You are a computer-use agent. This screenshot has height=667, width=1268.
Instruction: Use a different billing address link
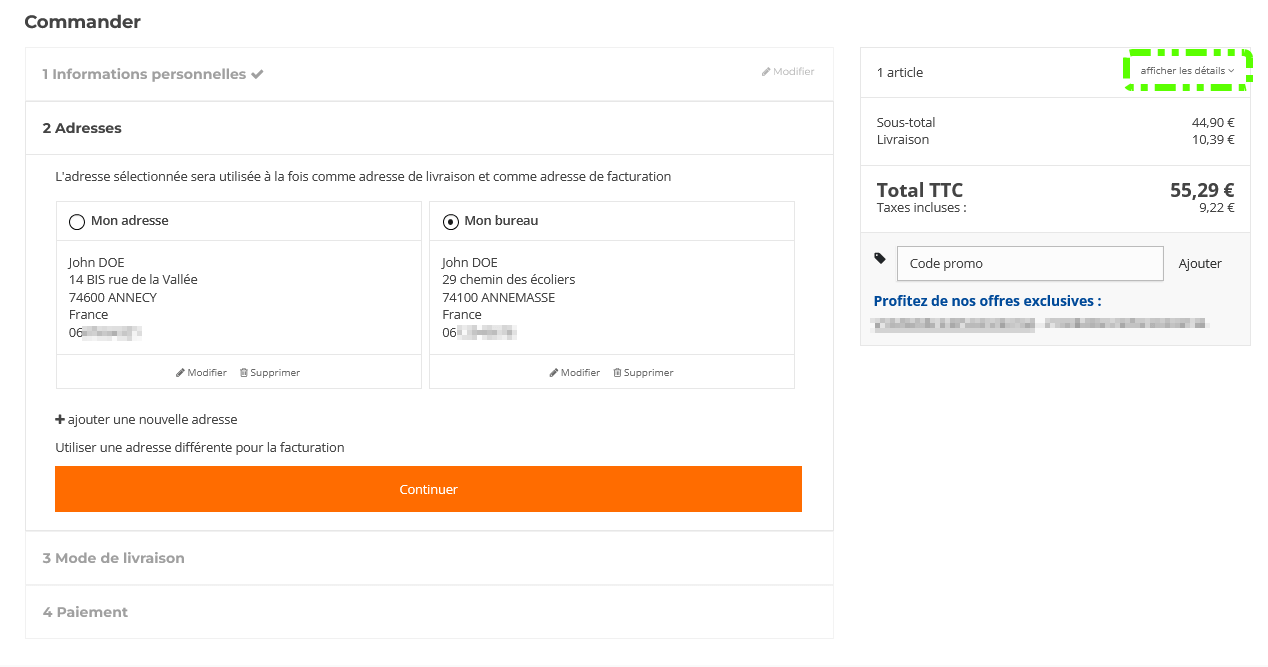[x=200, y=448]
